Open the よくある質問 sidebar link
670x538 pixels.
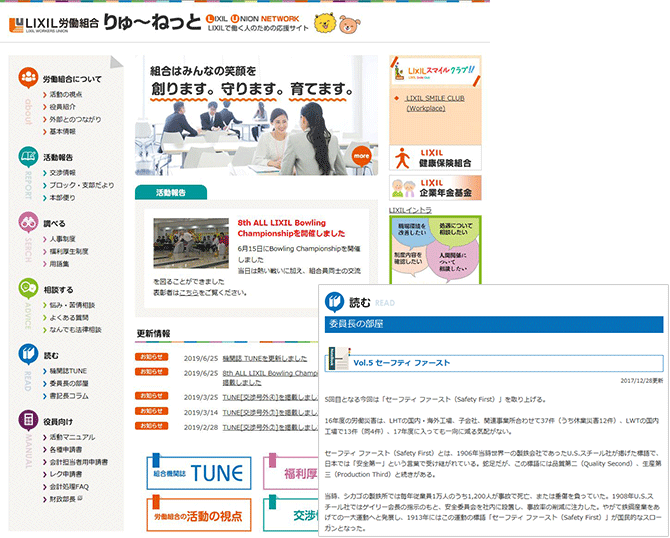69,318
